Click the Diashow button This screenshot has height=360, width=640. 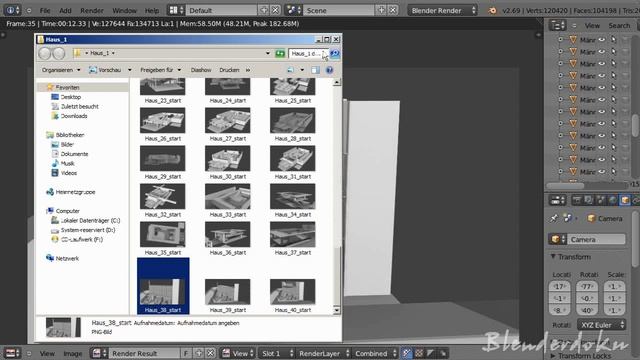pyautogui.click(x=201, y=70)
